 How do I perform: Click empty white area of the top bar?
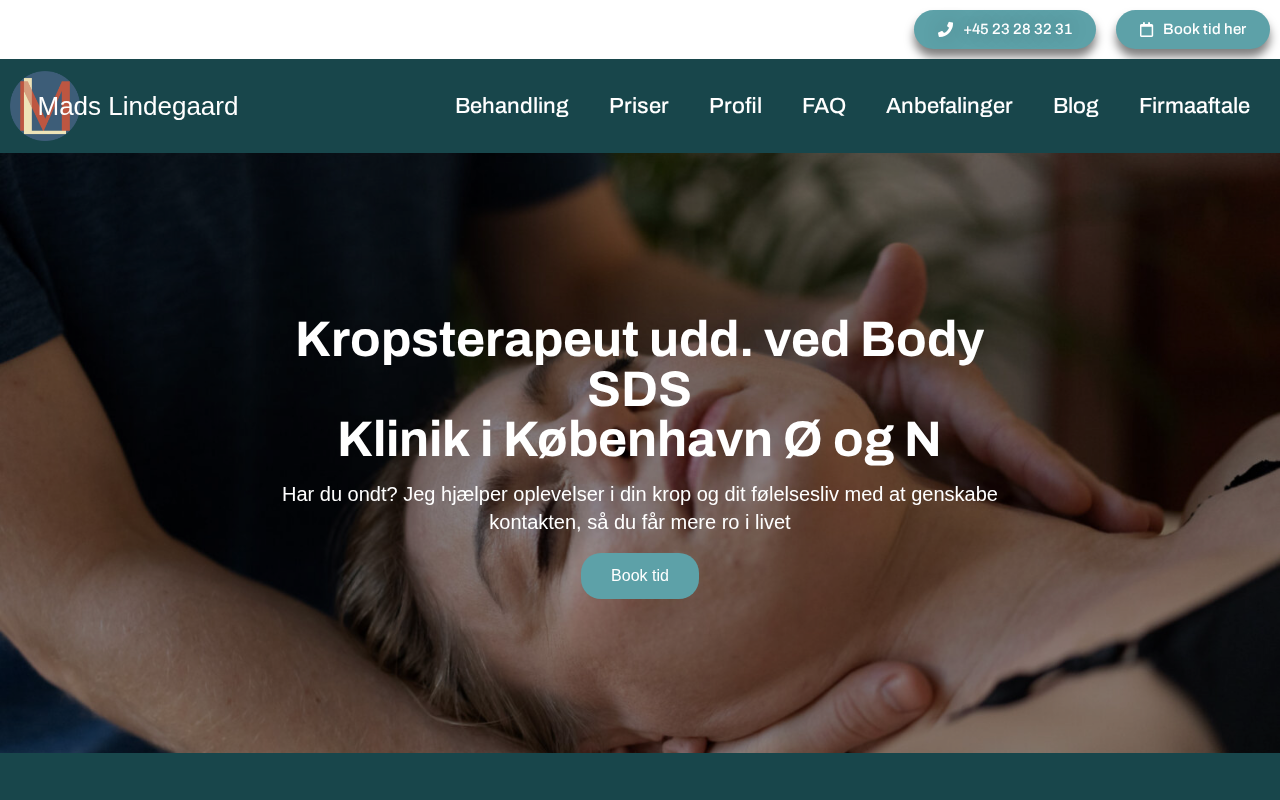[450, 29]
